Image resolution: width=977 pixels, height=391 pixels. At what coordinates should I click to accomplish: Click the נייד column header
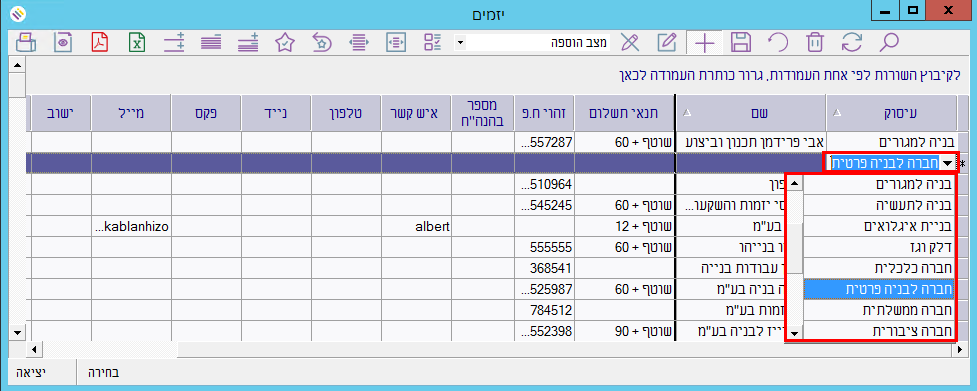(276, 113)
